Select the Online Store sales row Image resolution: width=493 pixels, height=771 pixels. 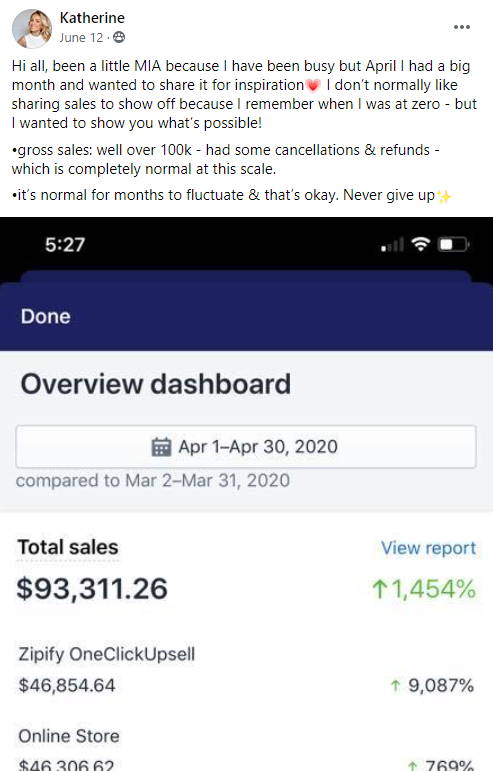tap(246, 750)
